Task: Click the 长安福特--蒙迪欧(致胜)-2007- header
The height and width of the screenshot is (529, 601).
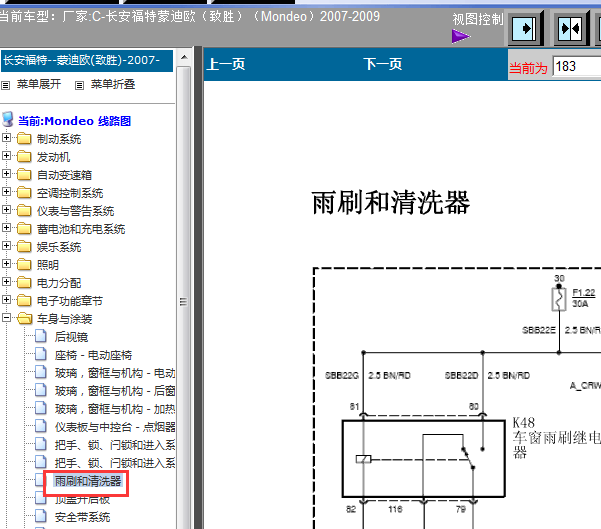Action: point(87,60)
